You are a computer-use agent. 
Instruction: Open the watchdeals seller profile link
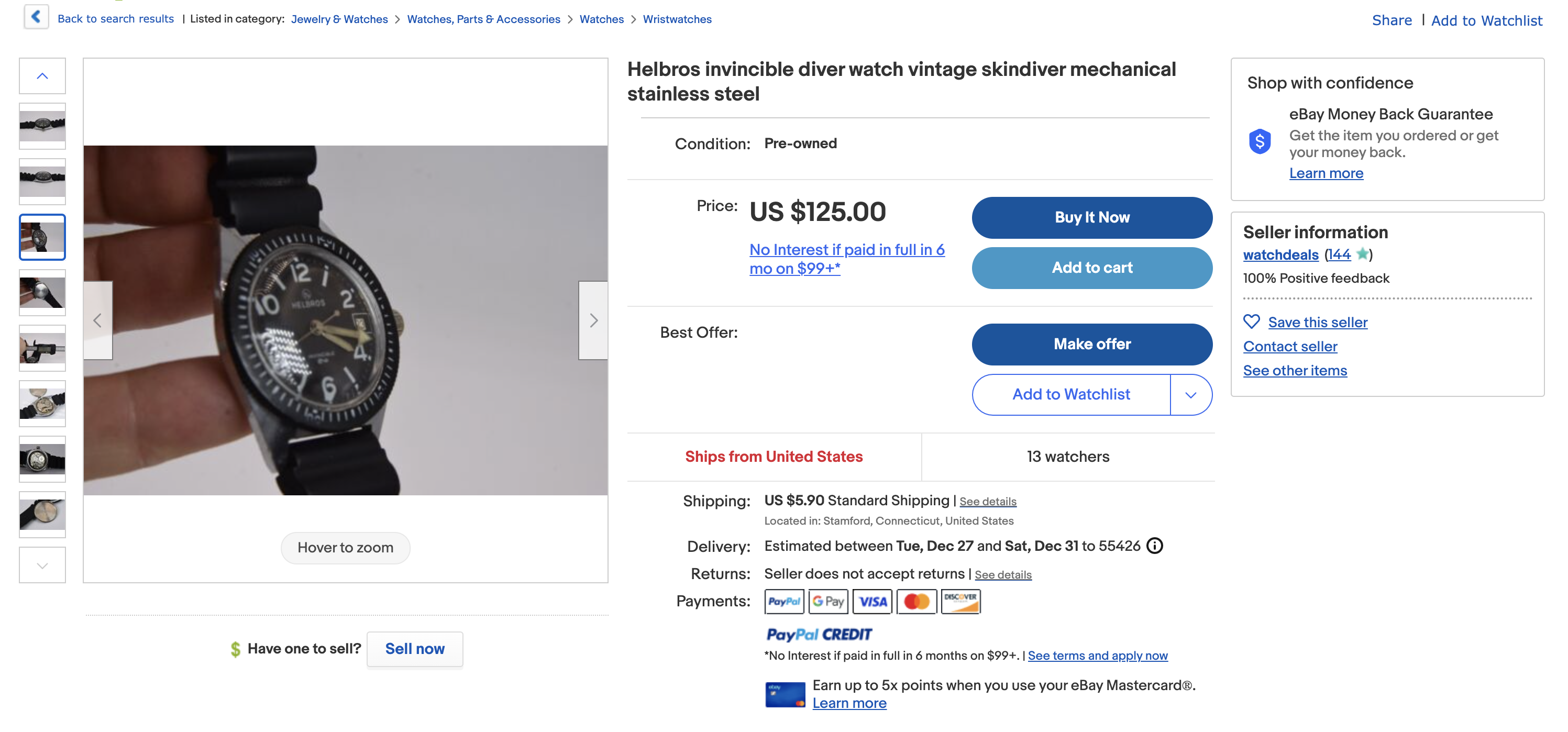coord(1280,255)
